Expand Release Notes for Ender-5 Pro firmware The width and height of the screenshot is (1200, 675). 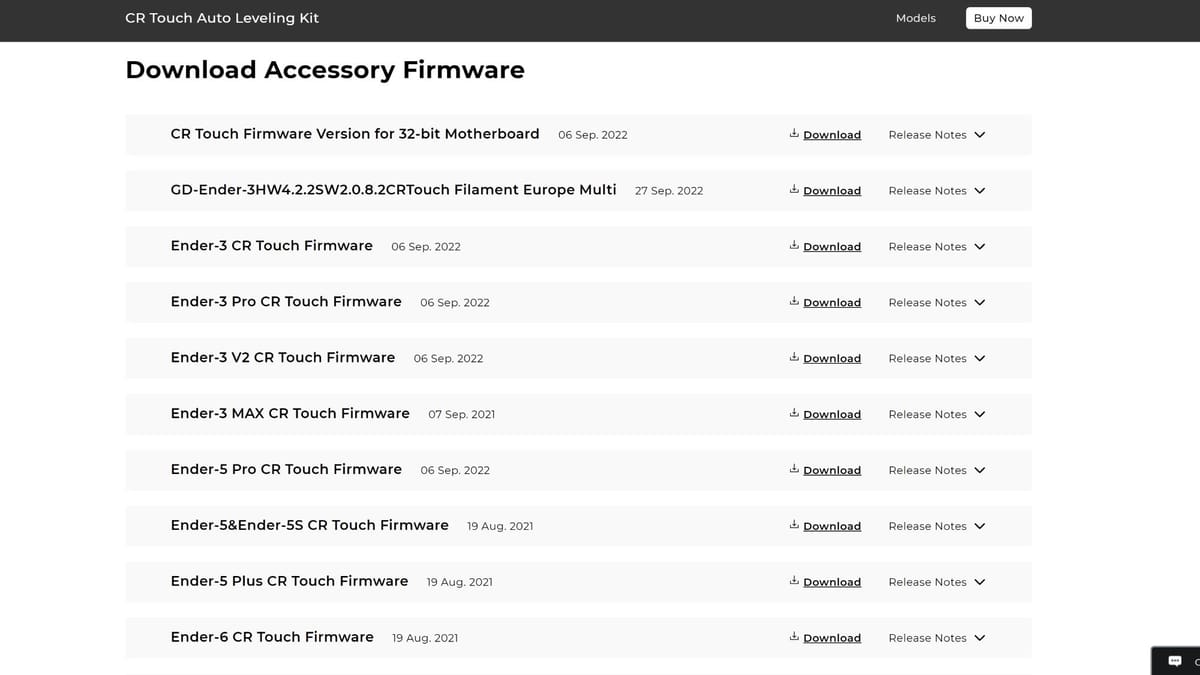point(937,470)
